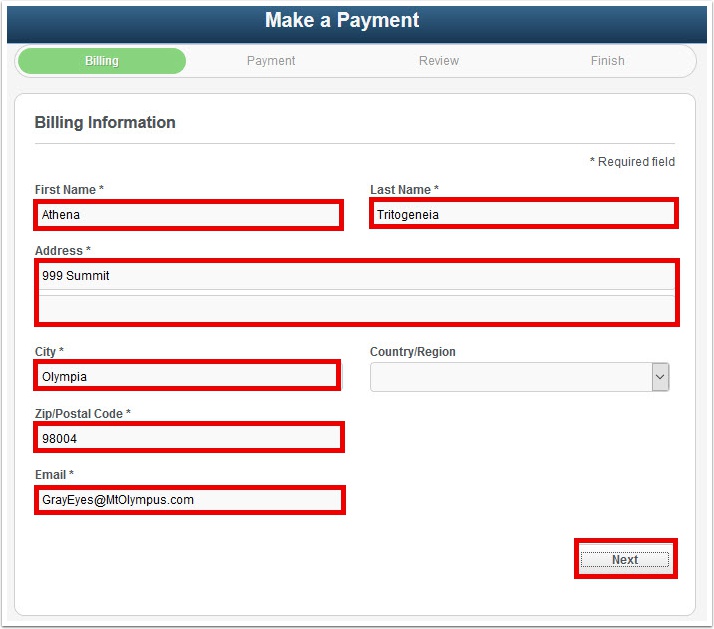Click the Email label above the field
This screenshot has height=629, width=714.
pyautogui.click(x=55, y=475)
